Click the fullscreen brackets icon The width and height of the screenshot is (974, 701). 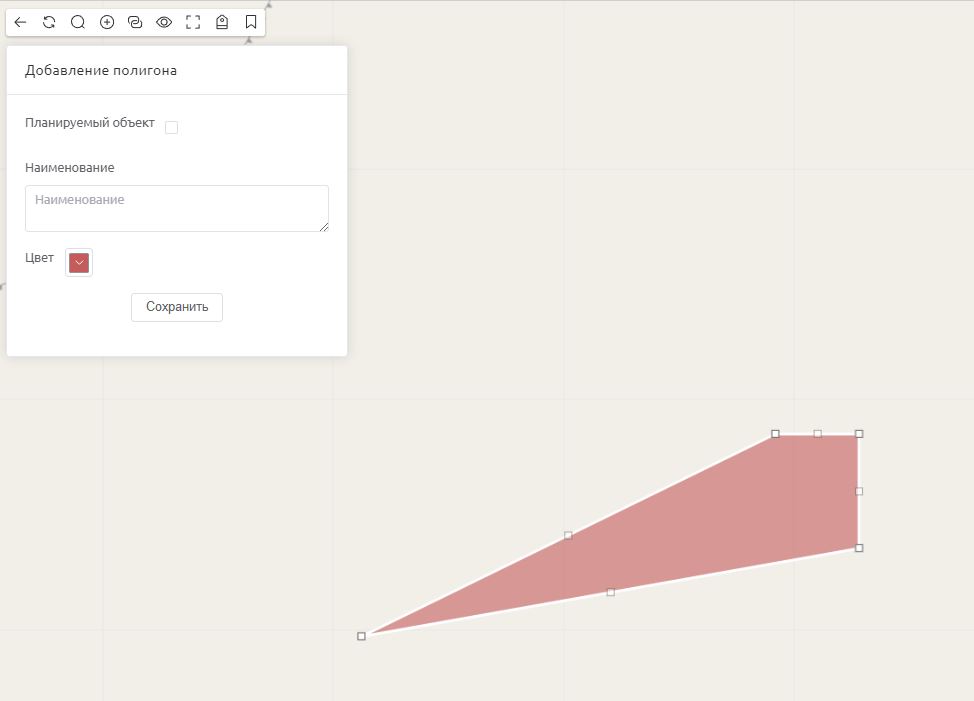(x=193, y=22)
